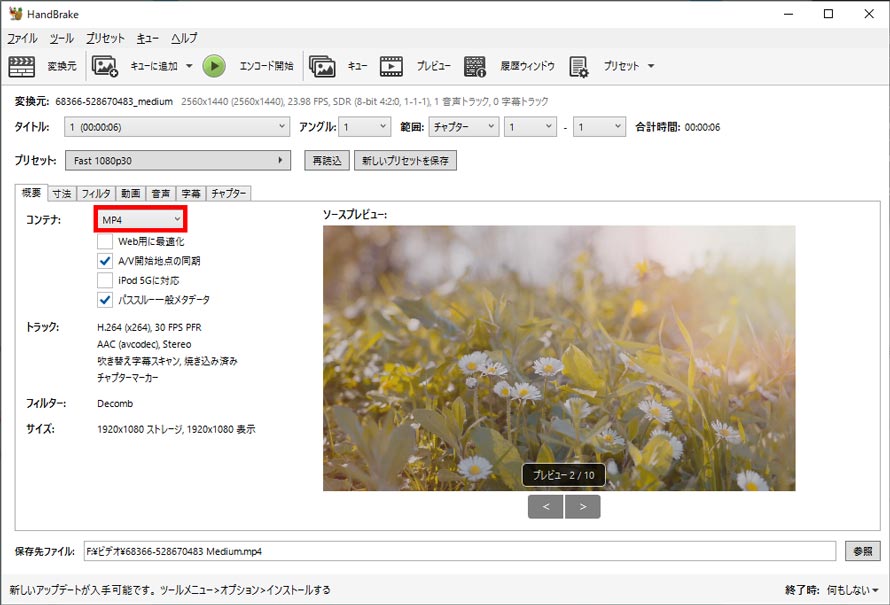Click the 新しいプリセットを保存 button
The height and width of the screenshot is (605, 890).
click(x=405, y=161)
